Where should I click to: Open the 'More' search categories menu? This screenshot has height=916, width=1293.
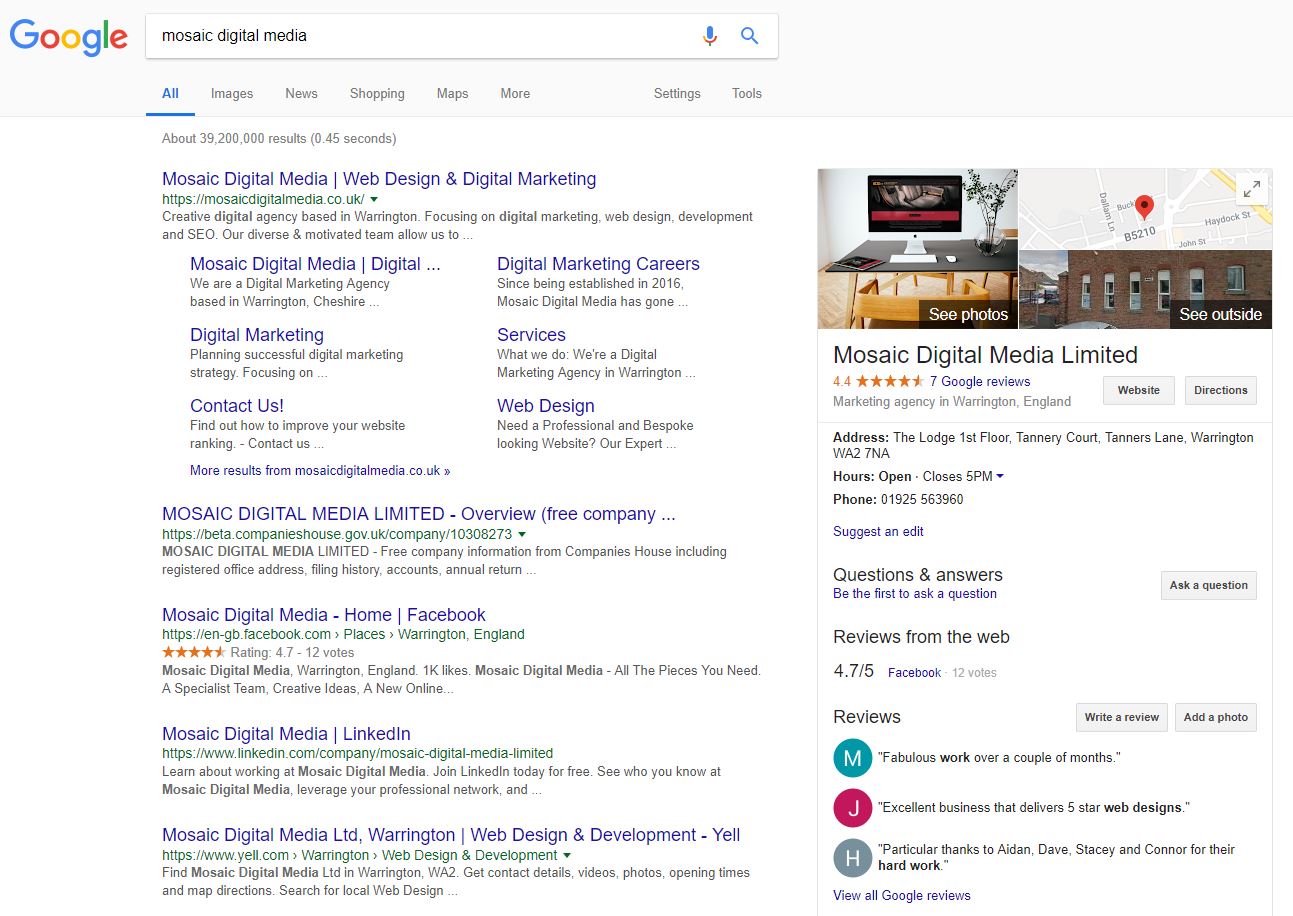point(515,93)
